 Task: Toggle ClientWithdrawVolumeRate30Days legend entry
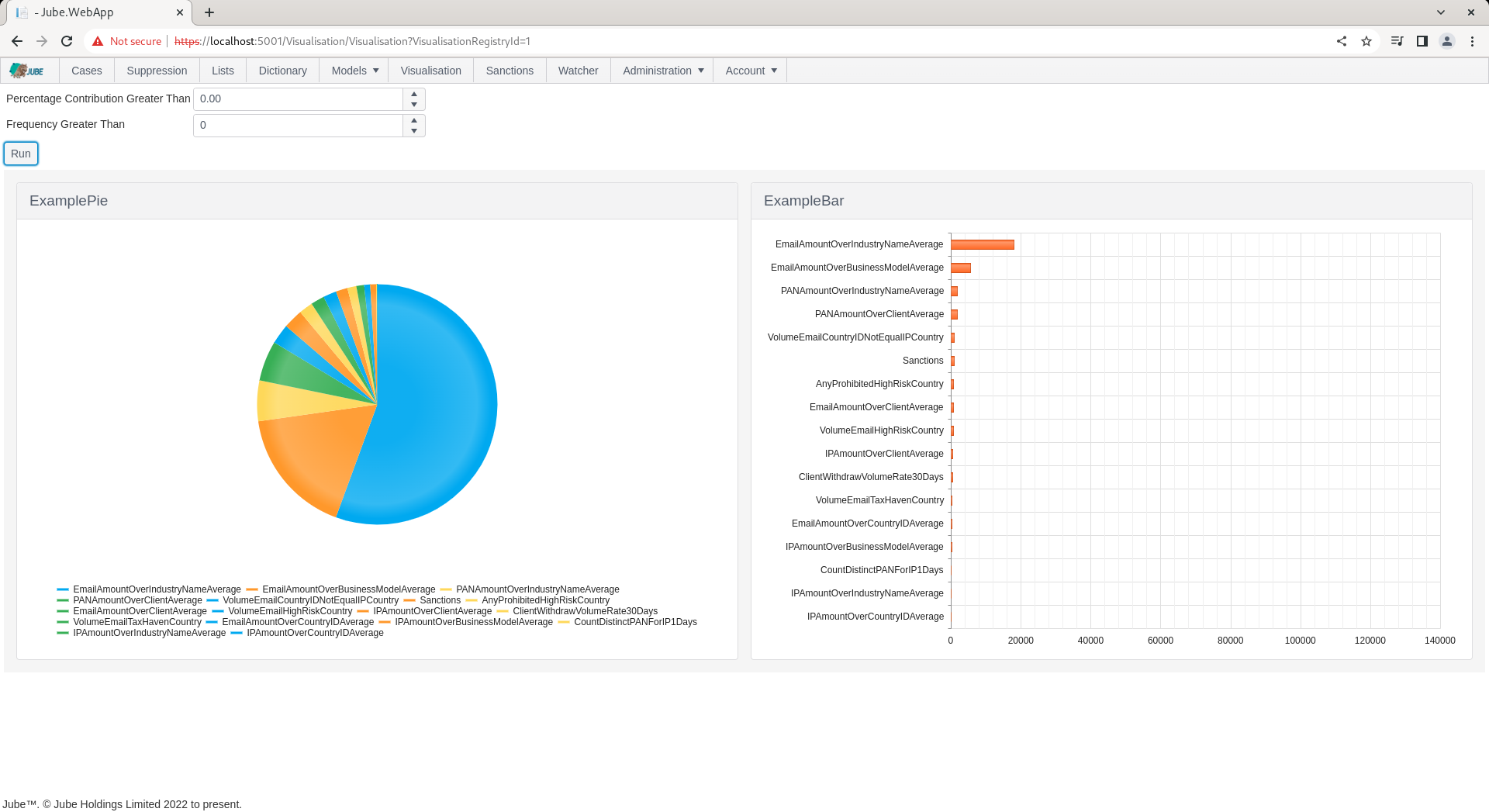(x=577, y=611)
